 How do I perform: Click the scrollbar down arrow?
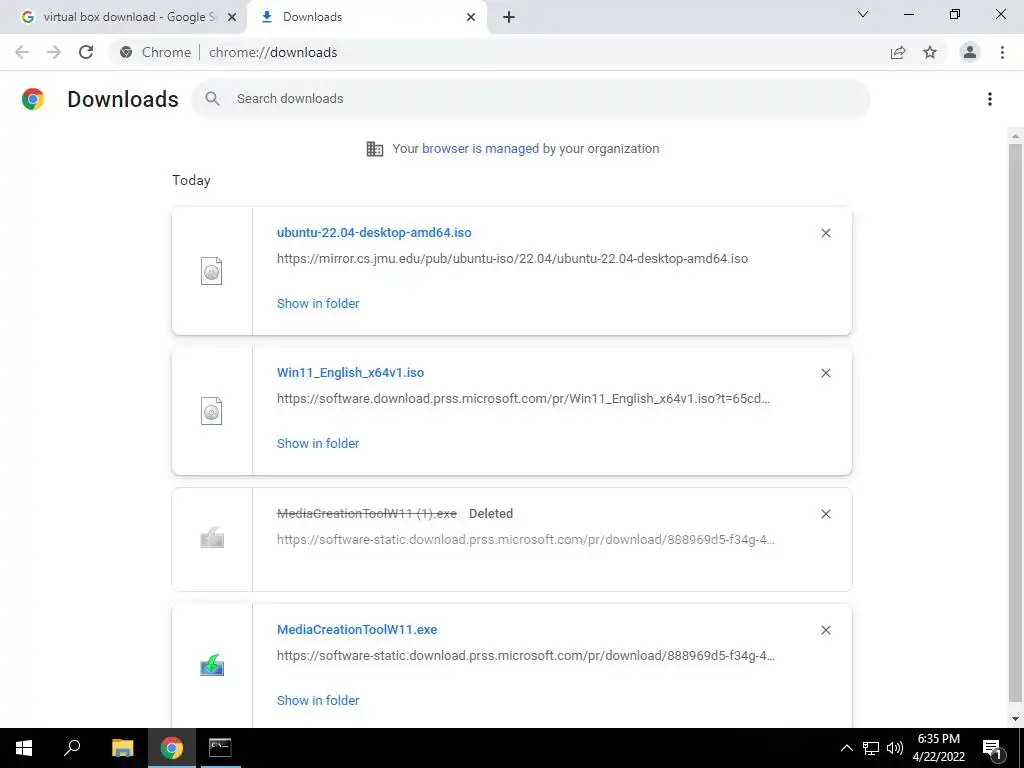(1015, 719)
